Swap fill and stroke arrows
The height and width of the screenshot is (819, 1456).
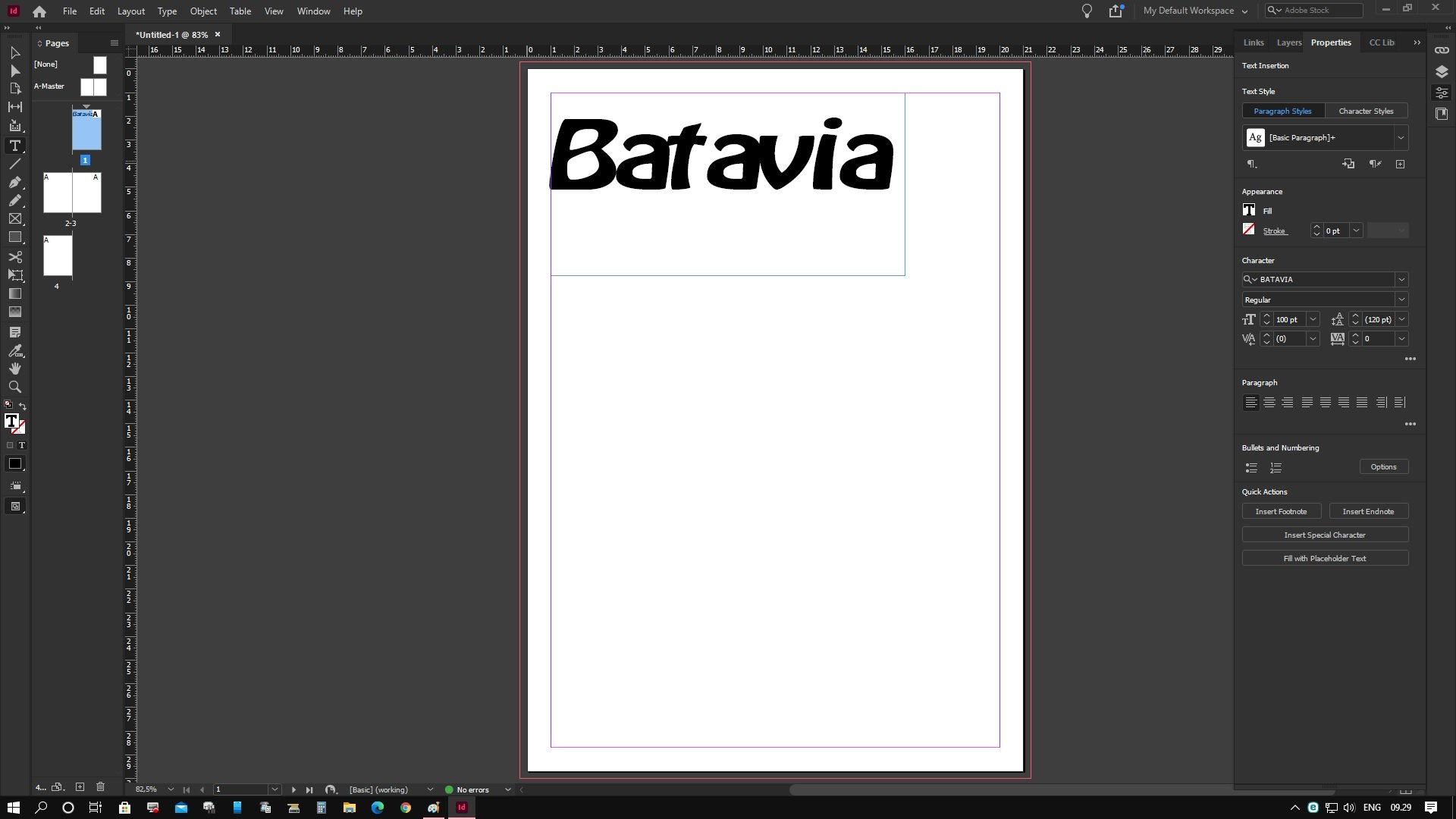point(22,406)
